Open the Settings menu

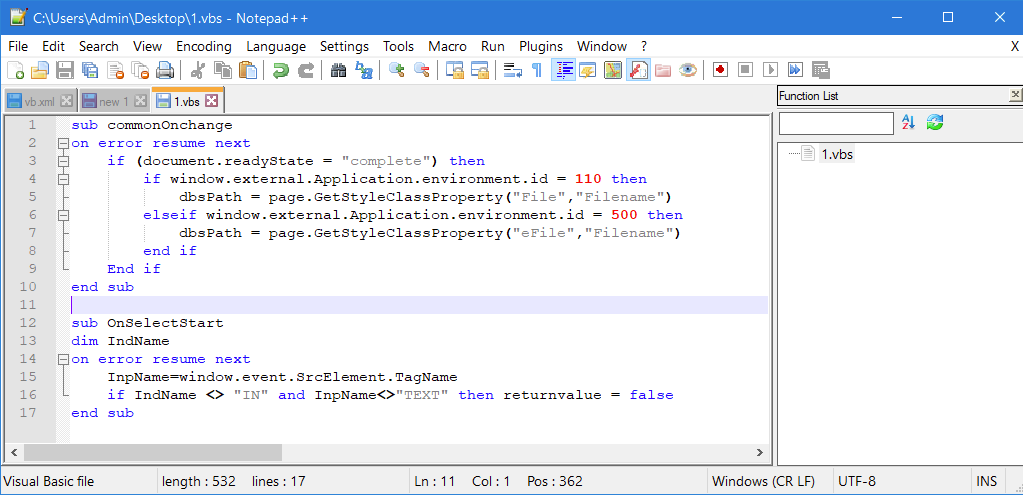[344, 46]
